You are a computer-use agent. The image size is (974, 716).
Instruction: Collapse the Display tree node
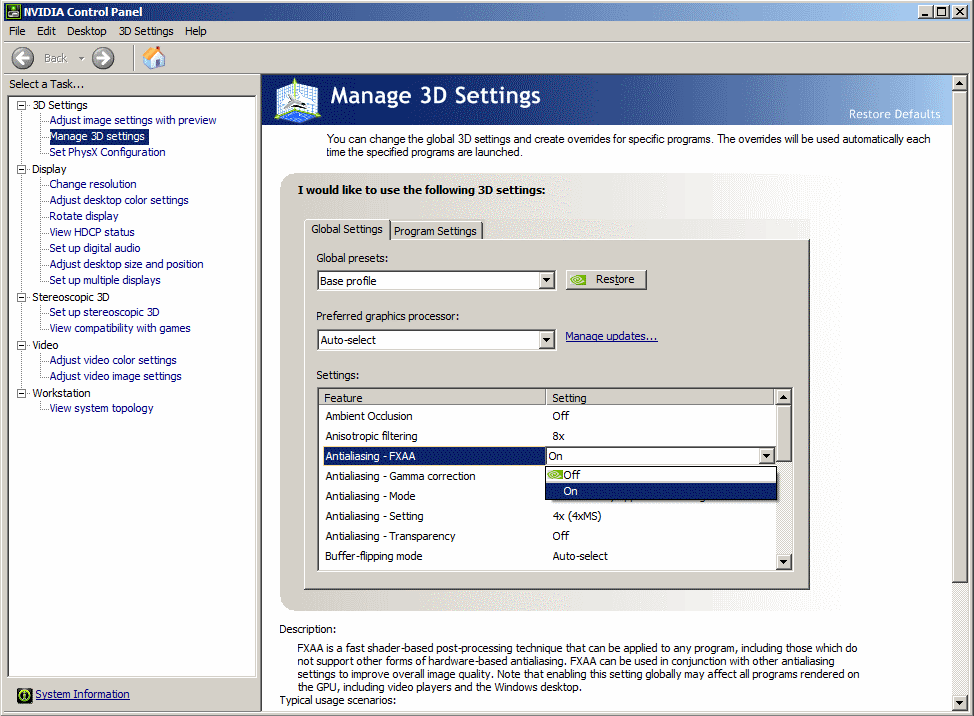coord(22,169)
